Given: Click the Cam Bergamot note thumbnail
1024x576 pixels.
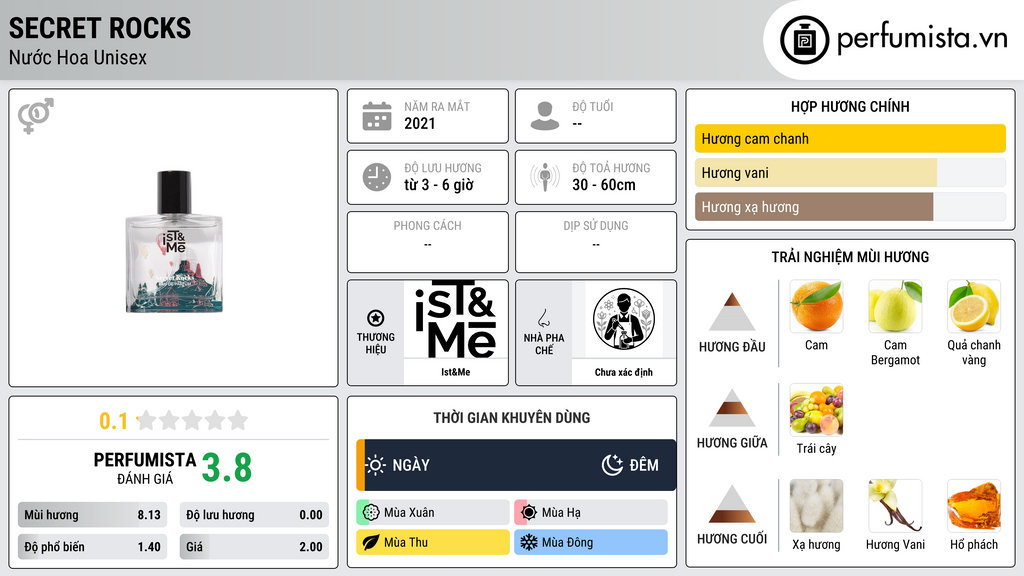Looking at the screenshot, I should tap(895, 306).
